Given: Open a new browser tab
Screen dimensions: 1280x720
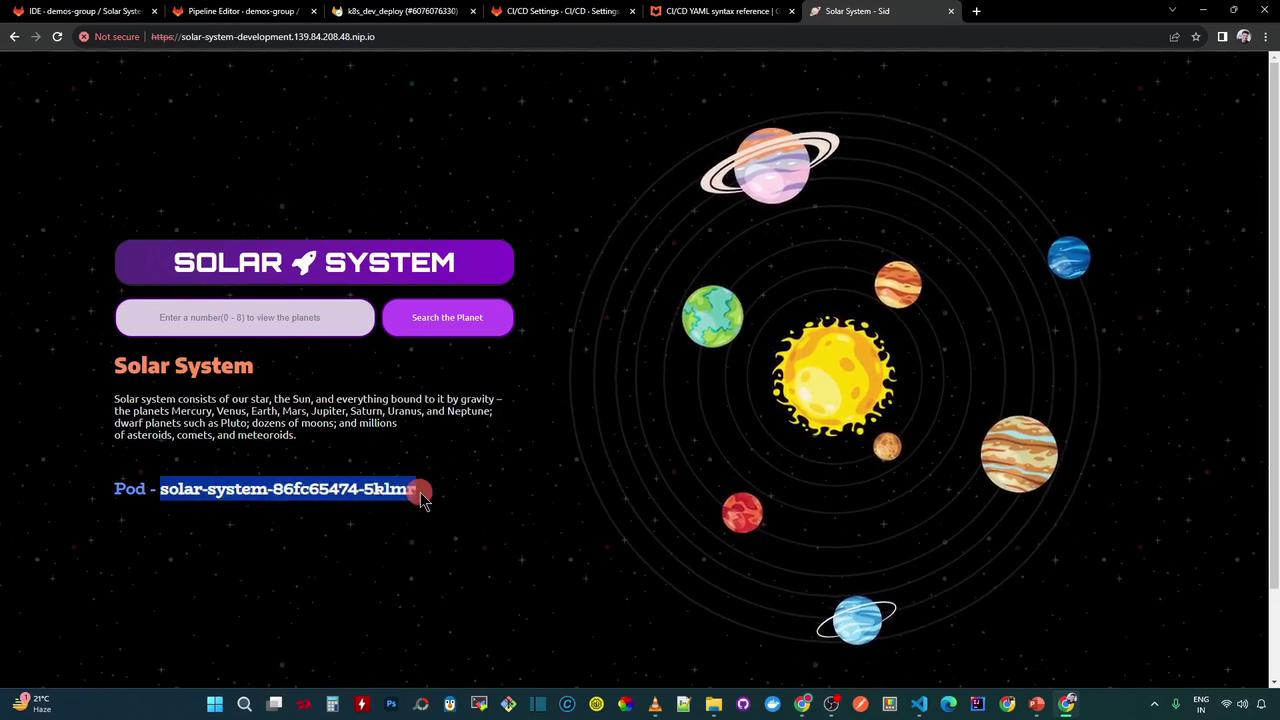Looking at the screenshot, I should [x=977, y=11].
